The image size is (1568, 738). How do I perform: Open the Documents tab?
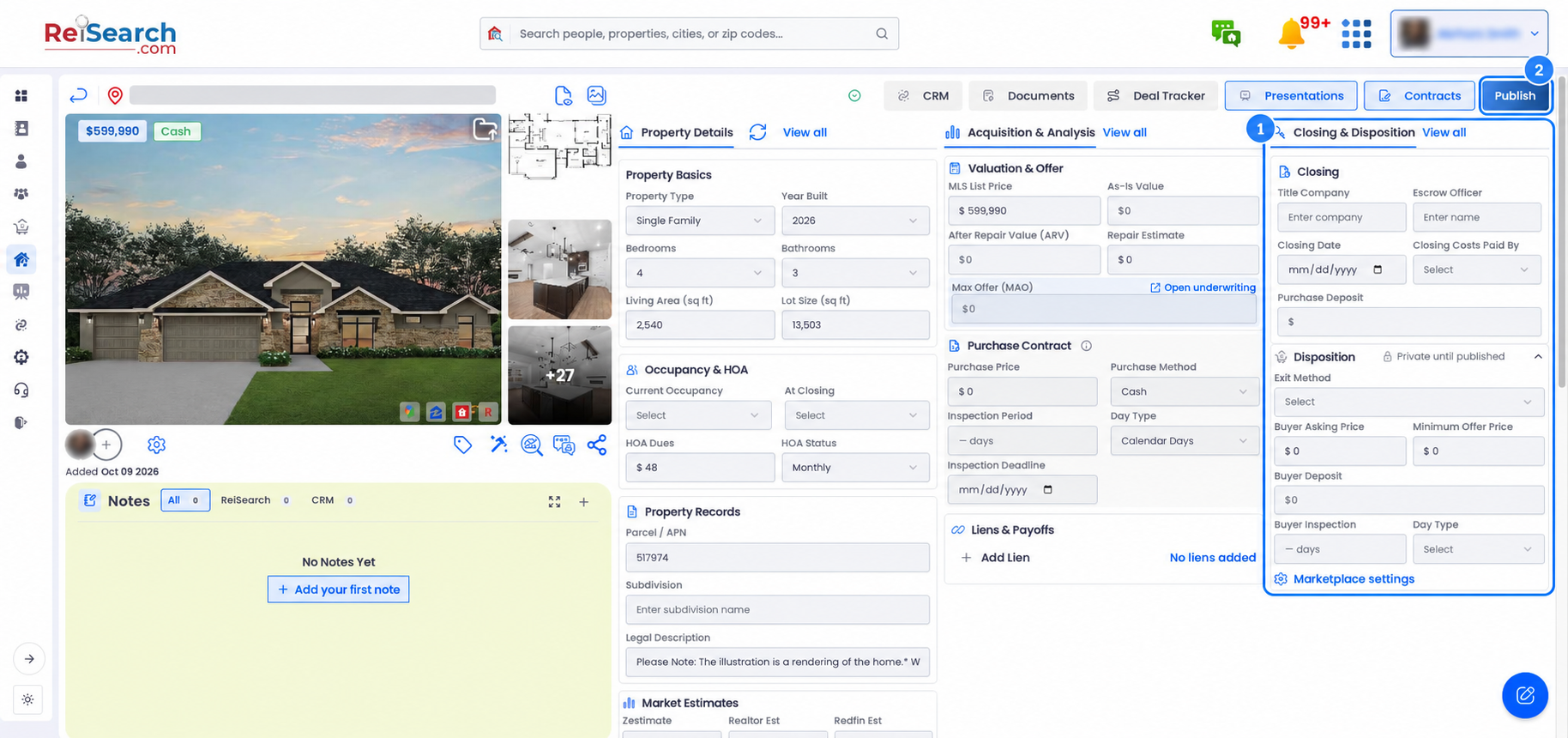pyautogui.click(x=1028, y=95)
